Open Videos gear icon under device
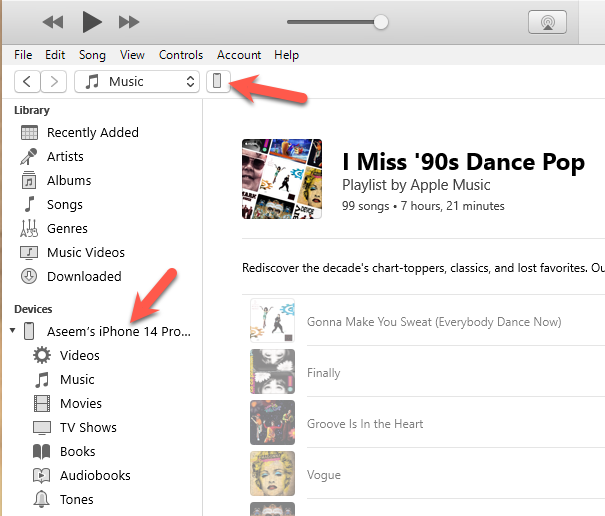 click(42, 355)
